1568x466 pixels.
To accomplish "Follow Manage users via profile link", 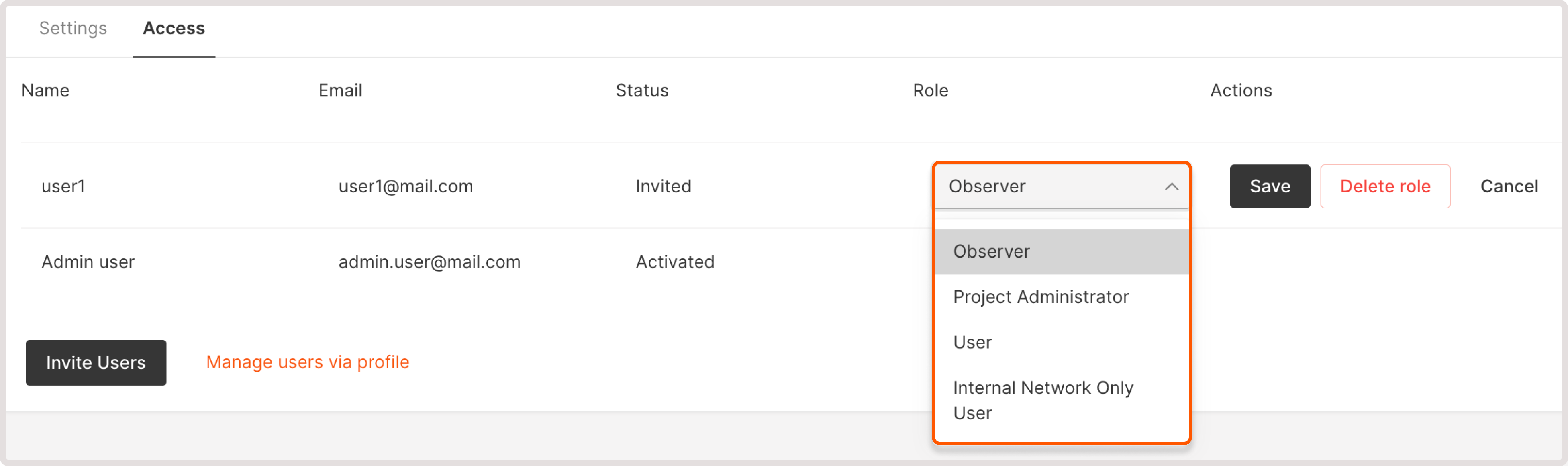I will (x=307, y=362).
